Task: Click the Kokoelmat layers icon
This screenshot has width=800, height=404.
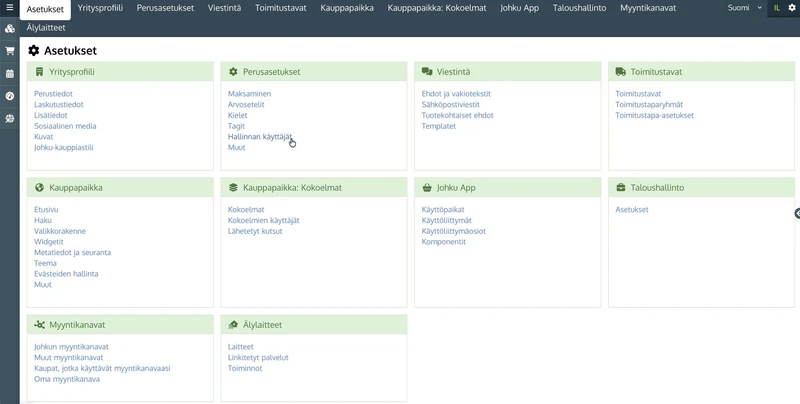Action: (233, 187)
